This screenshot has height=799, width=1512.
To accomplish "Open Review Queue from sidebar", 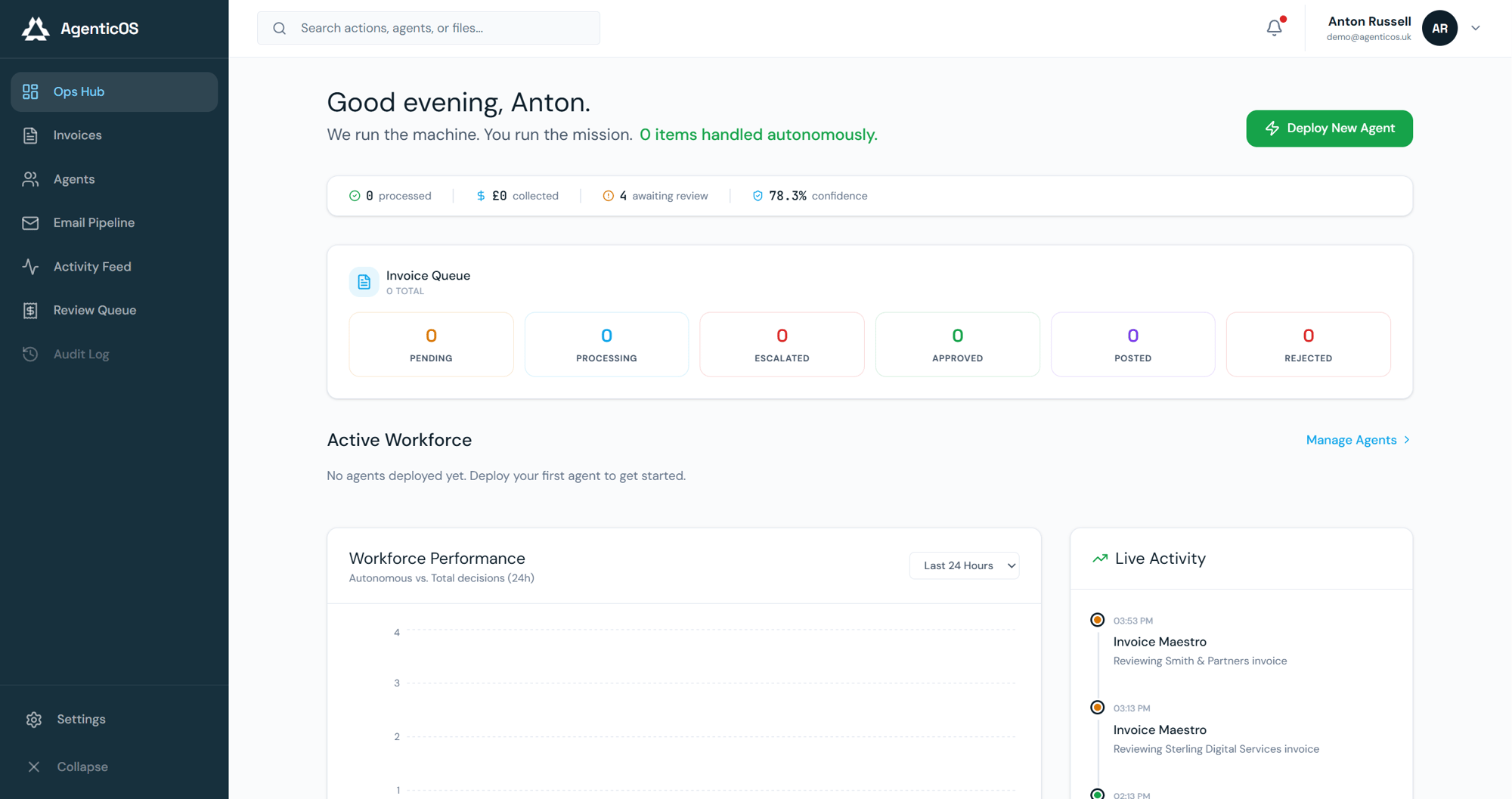I will click(x=114, y=311).
